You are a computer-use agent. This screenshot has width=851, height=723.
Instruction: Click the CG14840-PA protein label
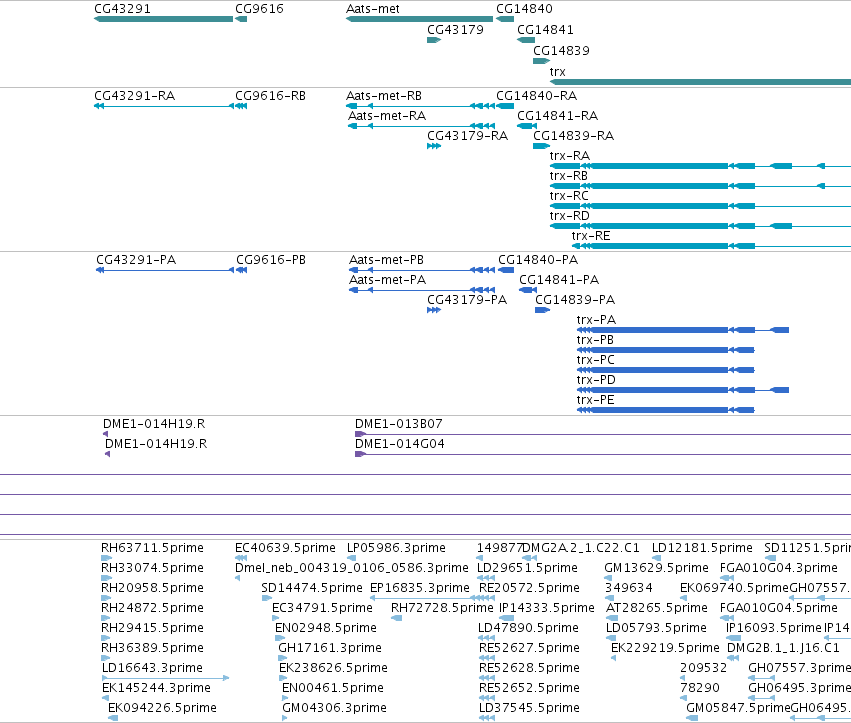pos(538,261)
